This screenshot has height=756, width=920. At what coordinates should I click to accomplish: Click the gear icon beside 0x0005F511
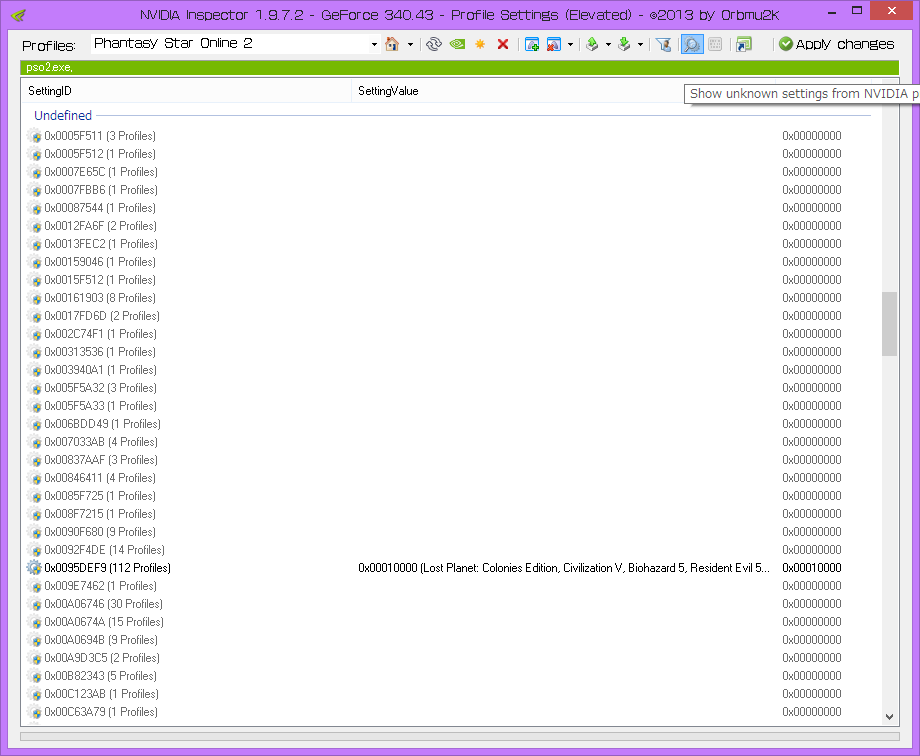[34, 136]
